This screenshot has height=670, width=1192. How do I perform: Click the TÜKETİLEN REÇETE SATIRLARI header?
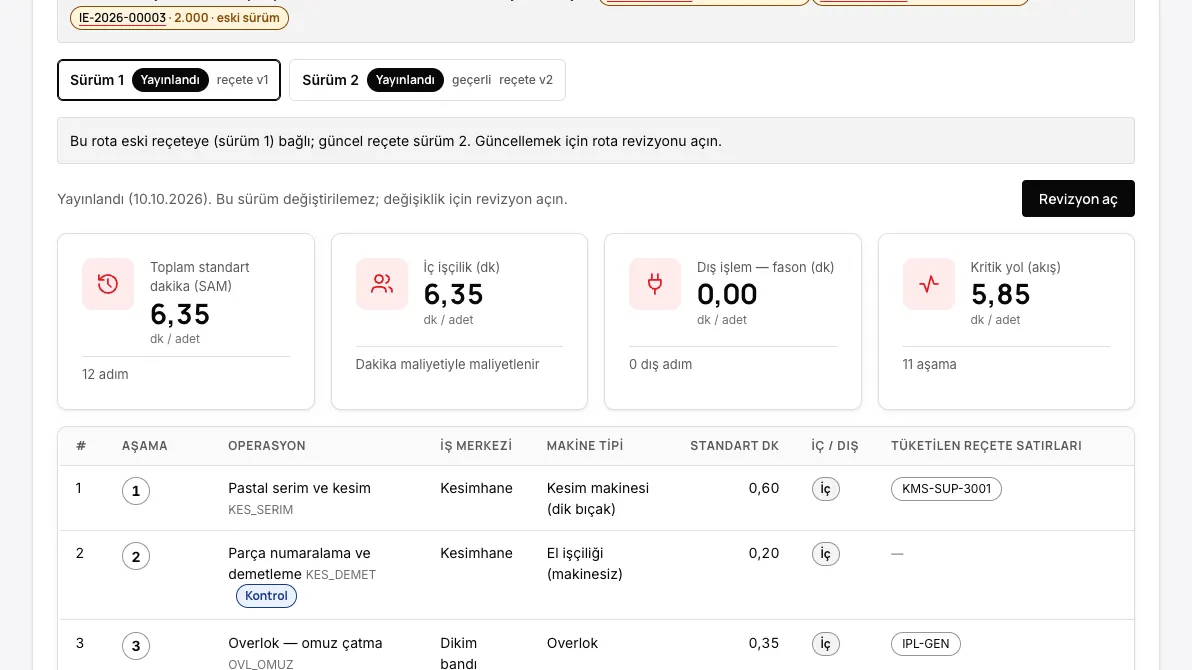coord(986,446)
